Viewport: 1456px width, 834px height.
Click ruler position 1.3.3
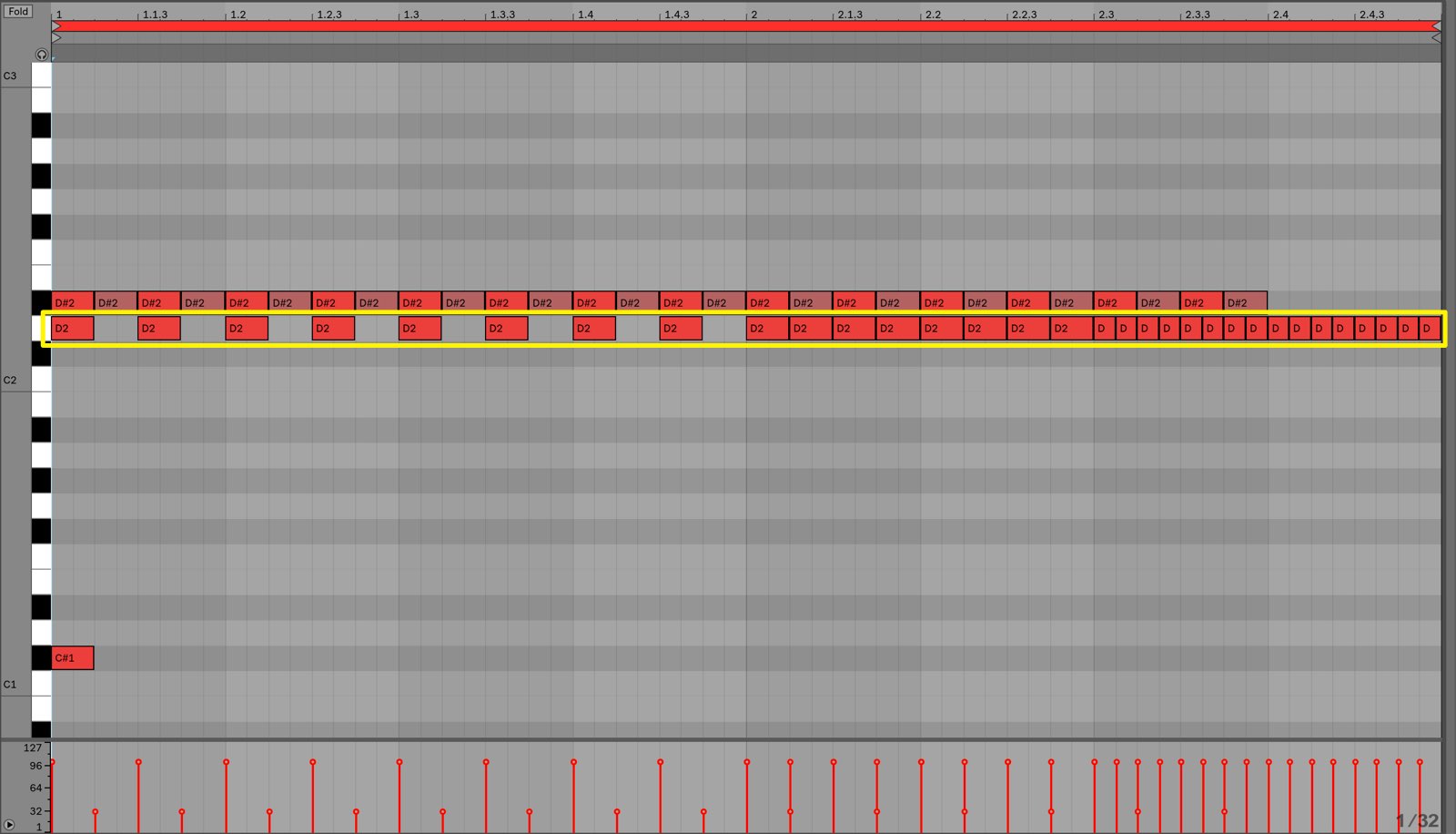coord(502,15)
